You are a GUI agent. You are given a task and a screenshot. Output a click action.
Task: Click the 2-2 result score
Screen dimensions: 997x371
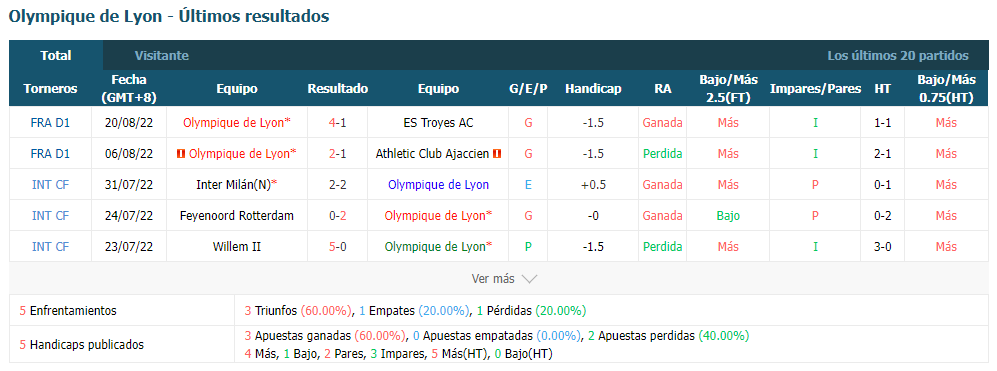pyautogui.click(x=338, y=185)
